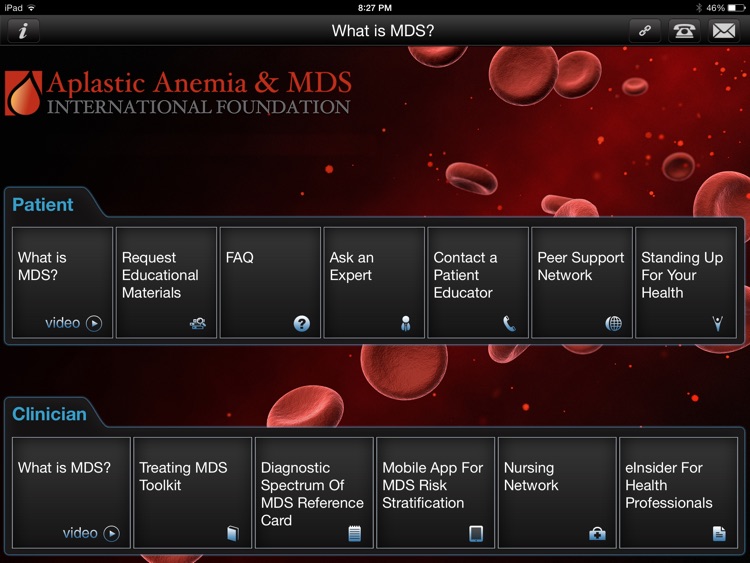Tap the Ask an Expert person icon
750x563 pixels.
[x=405, y=323]
